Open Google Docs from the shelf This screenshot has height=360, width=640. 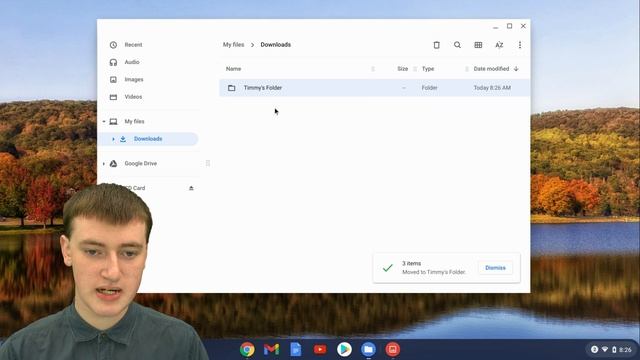(x=296, y=349)
